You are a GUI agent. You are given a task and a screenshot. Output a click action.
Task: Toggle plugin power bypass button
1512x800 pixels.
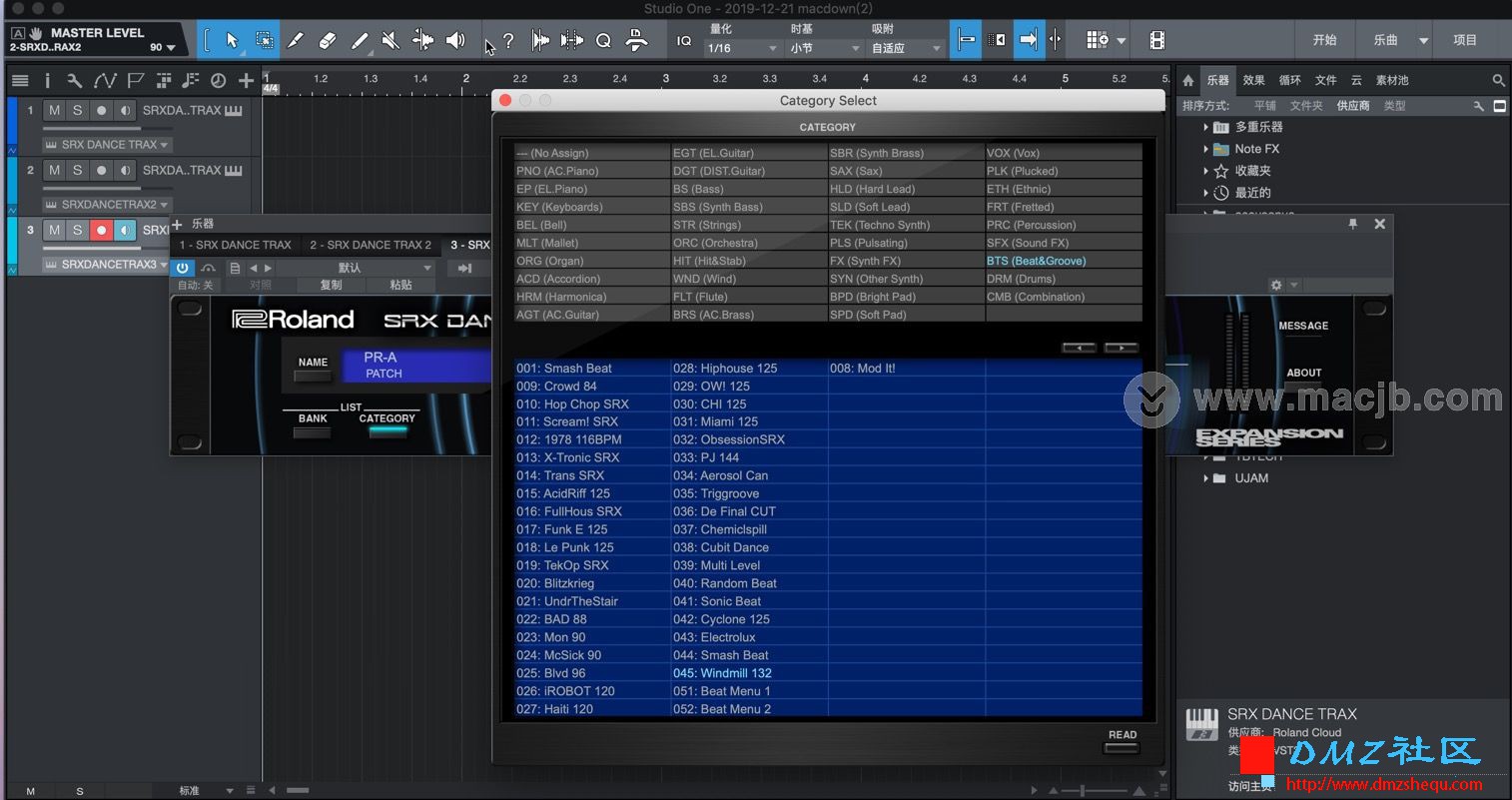click(x=182, y=268)
